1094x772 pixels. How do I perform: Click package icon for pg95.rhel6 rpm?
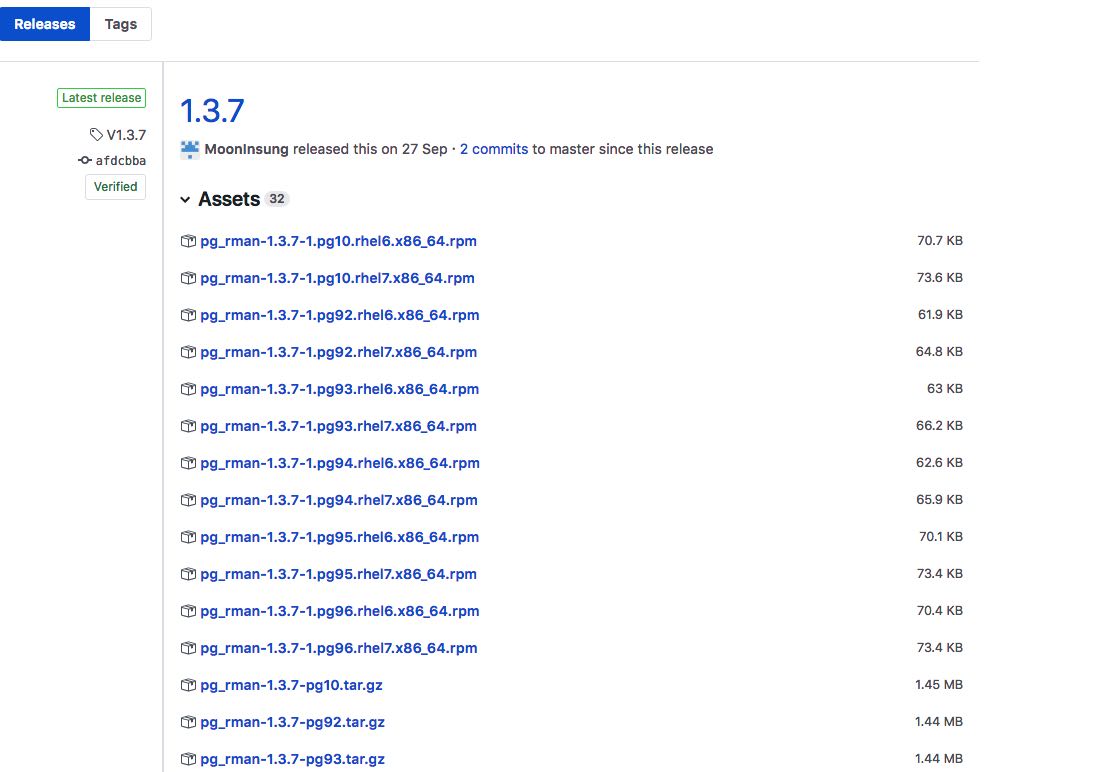point(188,537)
